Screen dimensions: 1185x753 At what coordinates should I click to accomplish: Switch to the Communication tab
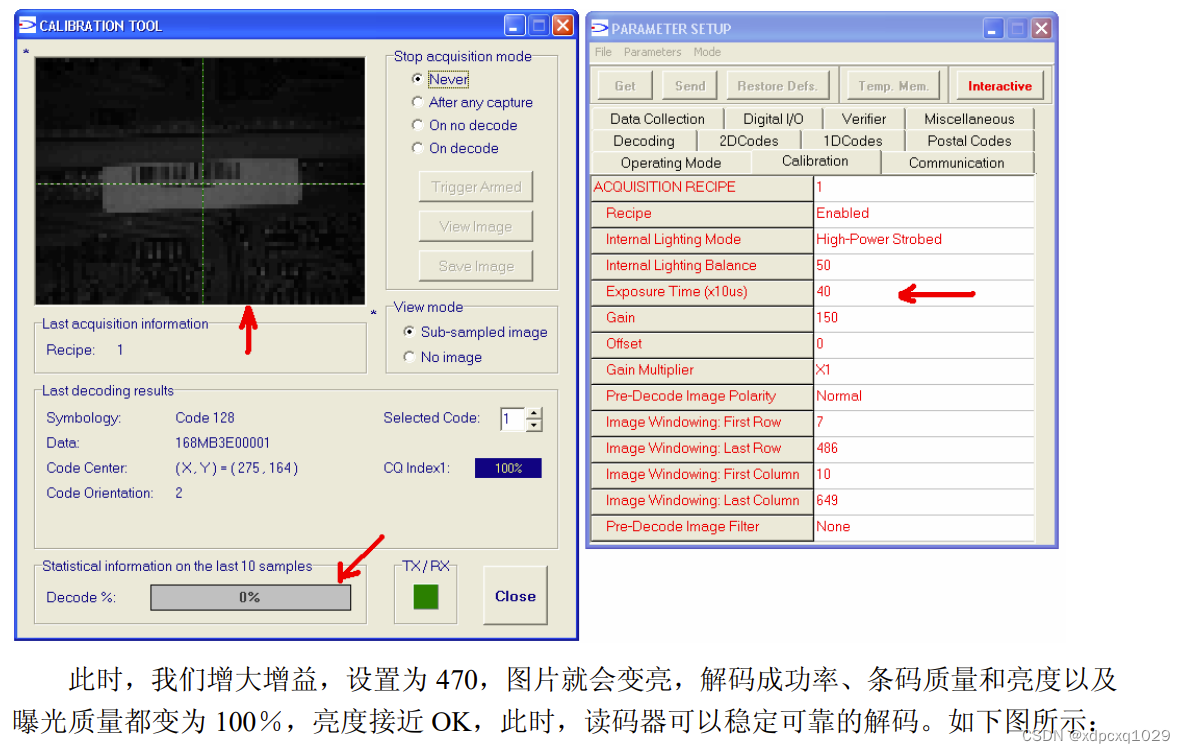956,162
